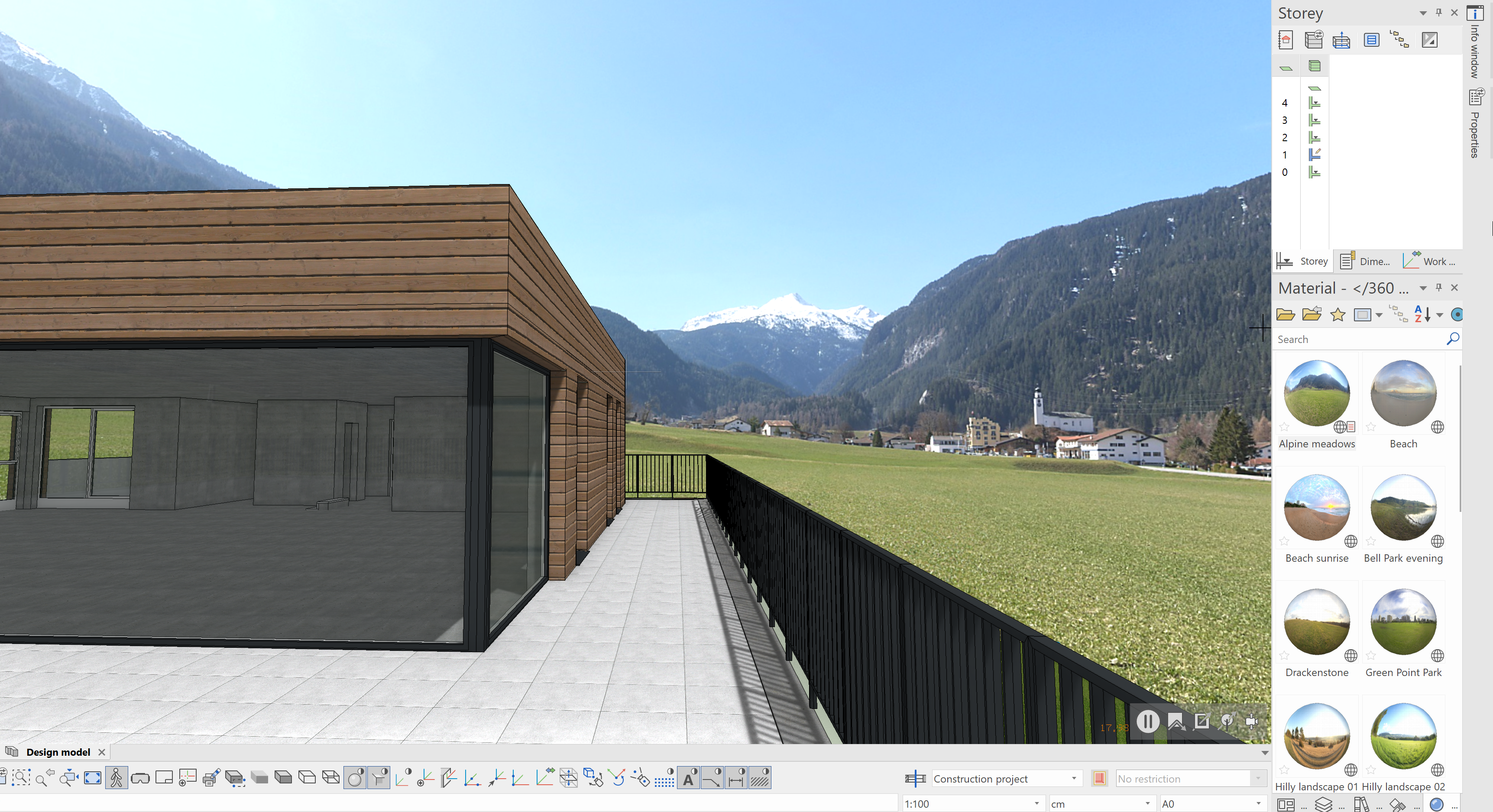Click the rotate coordinate system icon
The height and width of the screenshot is (812, 1493).
[x=617, y=778]
